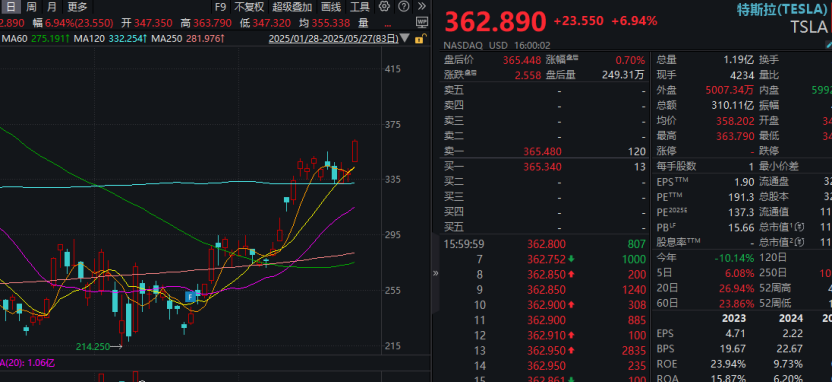Image resolution: width=832 pixels, height=382 pixels.
Task: Click the ROE 2023 value 23.94%
Action: [x=728, y=364]
